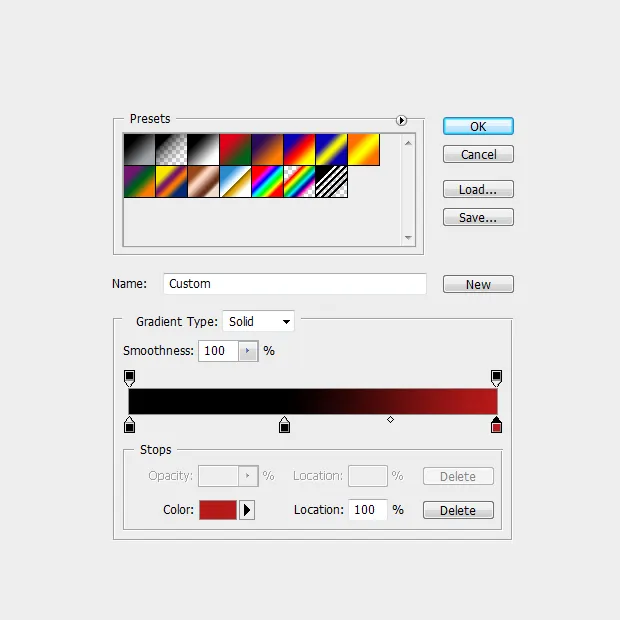The height and width of the screenshot is (620, 620).
Task: Open the Gradient Type dropdown
Action: [259, 322]
